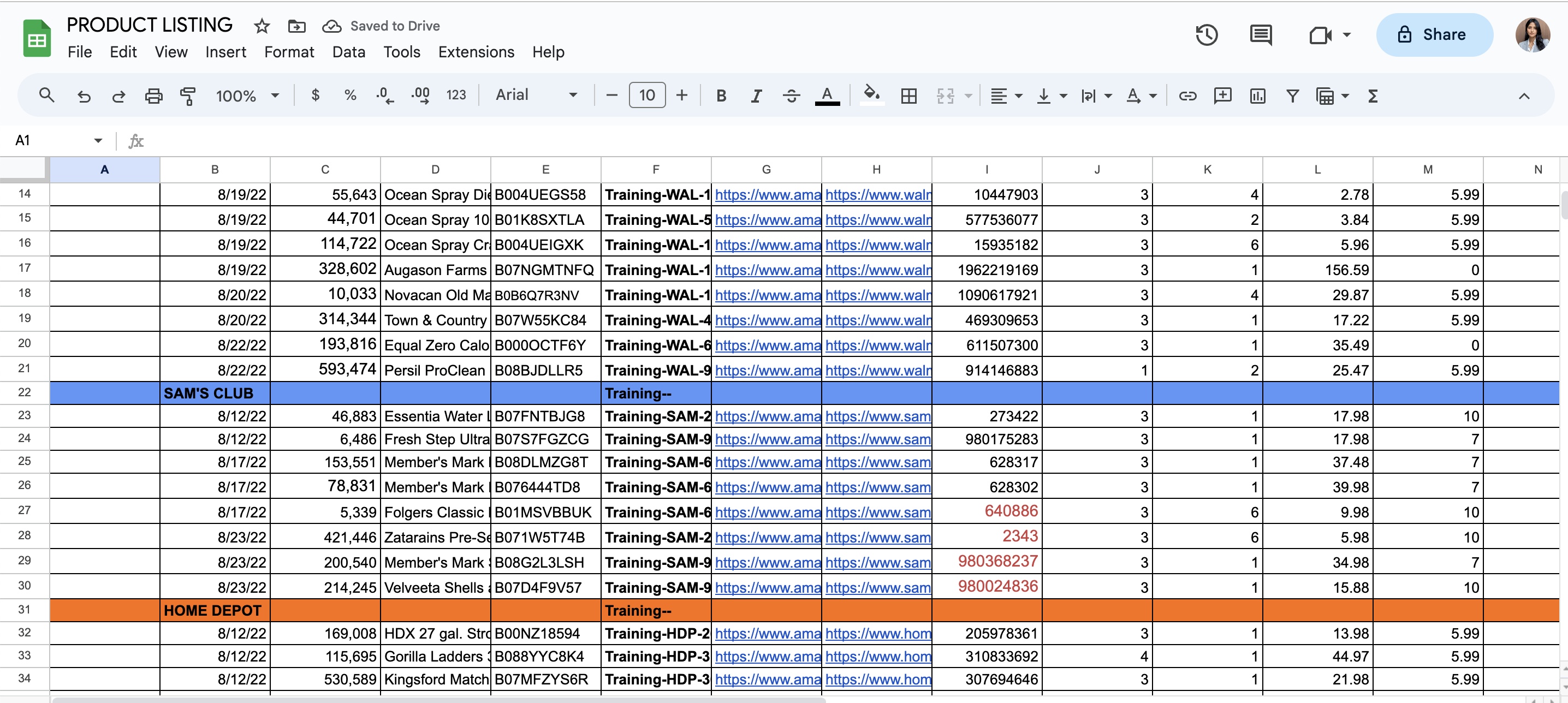Expand the name box dropdown arrow
Screen dimensions: 1568x703
click(x=98, y=141)
